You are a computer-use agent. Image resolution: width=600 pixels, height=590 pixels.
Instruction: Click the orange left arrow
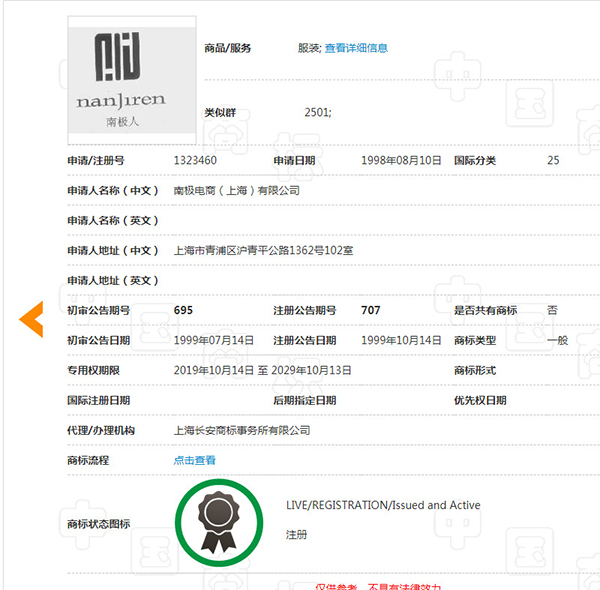pos(31,319)
